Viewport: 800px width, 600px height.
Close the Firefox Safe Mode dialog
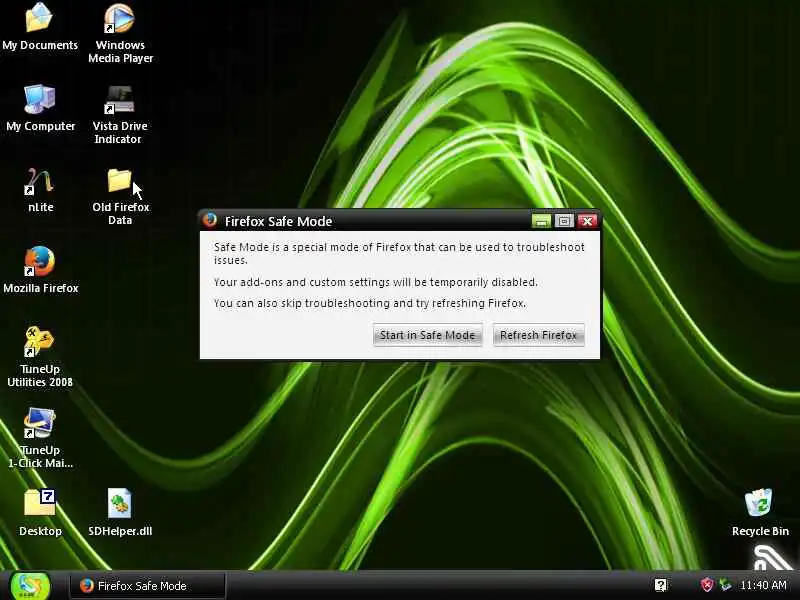[587, 221]
